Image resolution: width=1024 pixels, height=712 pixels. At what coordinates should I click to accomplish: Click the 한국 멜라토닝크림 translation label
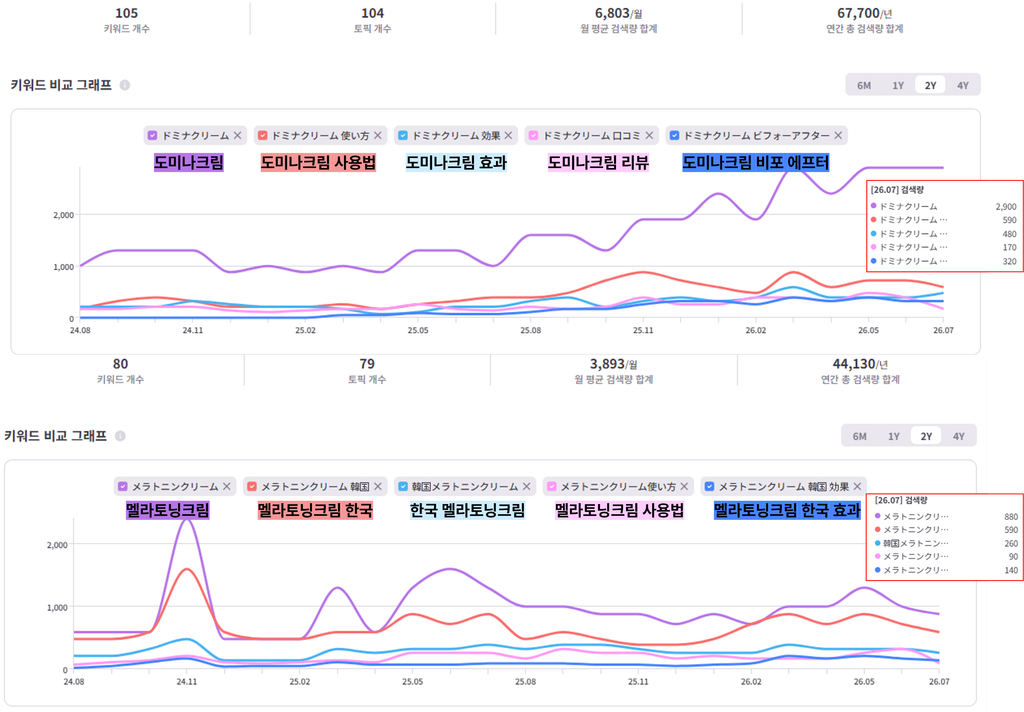tap(467, 510)
